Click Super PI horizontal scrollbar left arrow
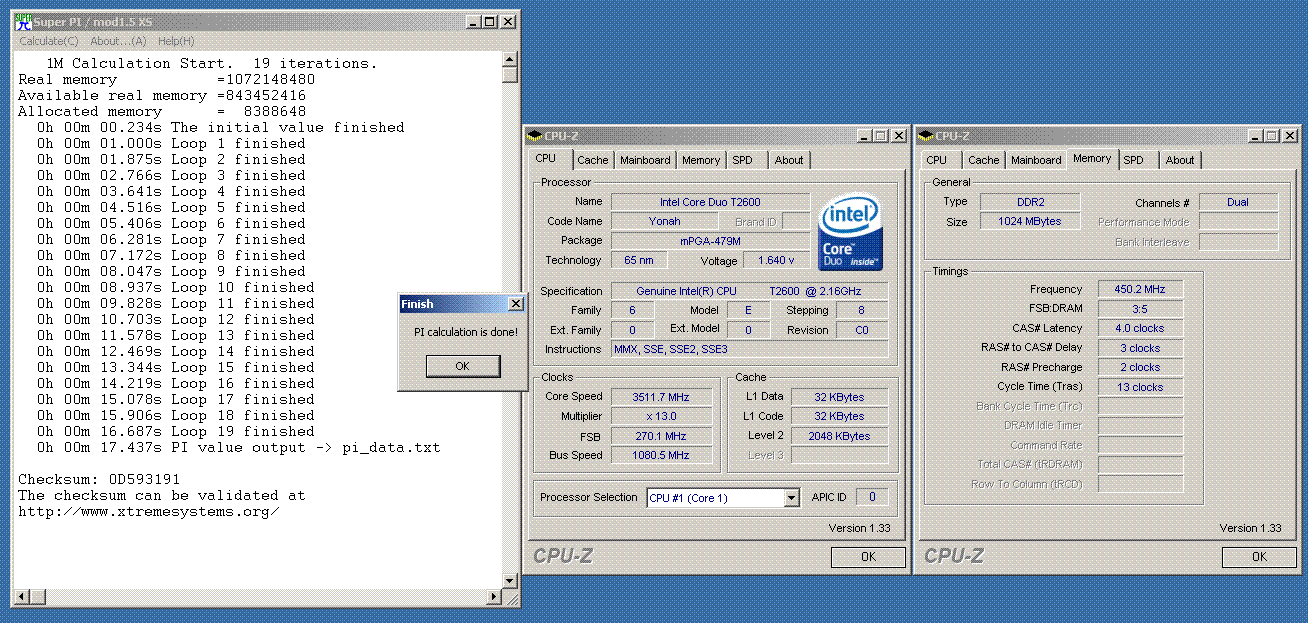 coord(22,597)
